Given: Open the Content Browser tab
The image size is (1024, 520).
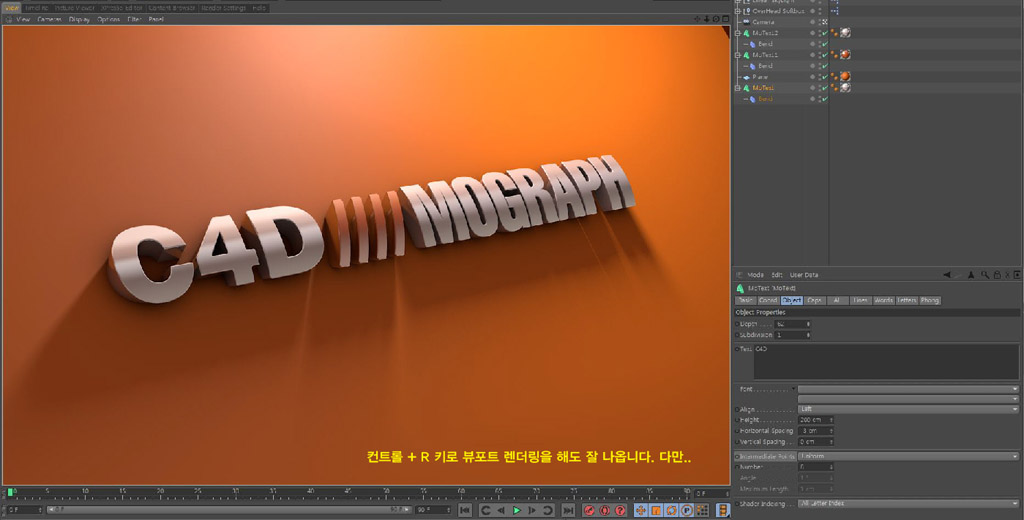Looking at the screenshot, I should point(171,8).
